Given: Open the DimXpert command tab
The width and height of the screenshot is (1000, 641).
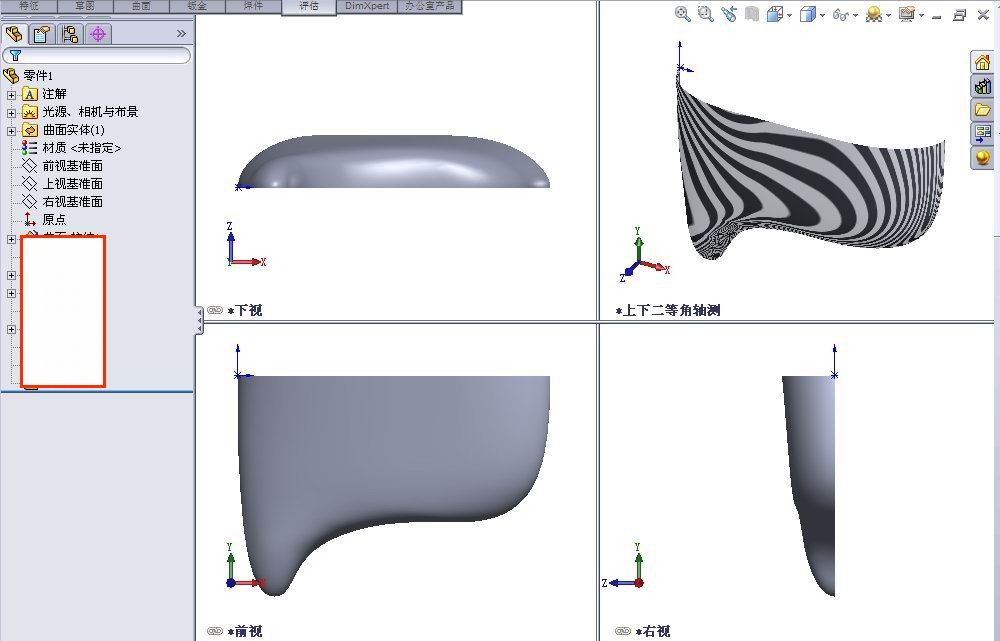Looking at the screenshot, I should click(x=367, y=6).
